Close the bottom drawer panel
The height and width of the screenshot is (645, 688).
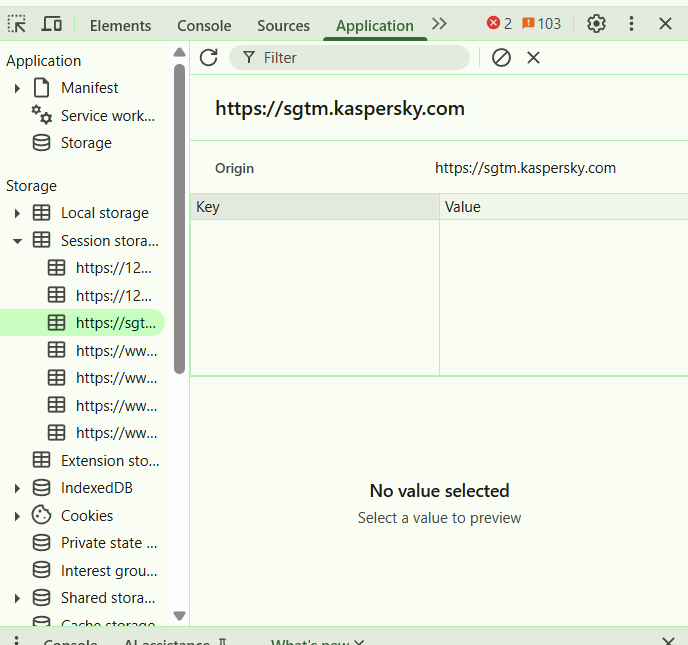coord(668,641)
